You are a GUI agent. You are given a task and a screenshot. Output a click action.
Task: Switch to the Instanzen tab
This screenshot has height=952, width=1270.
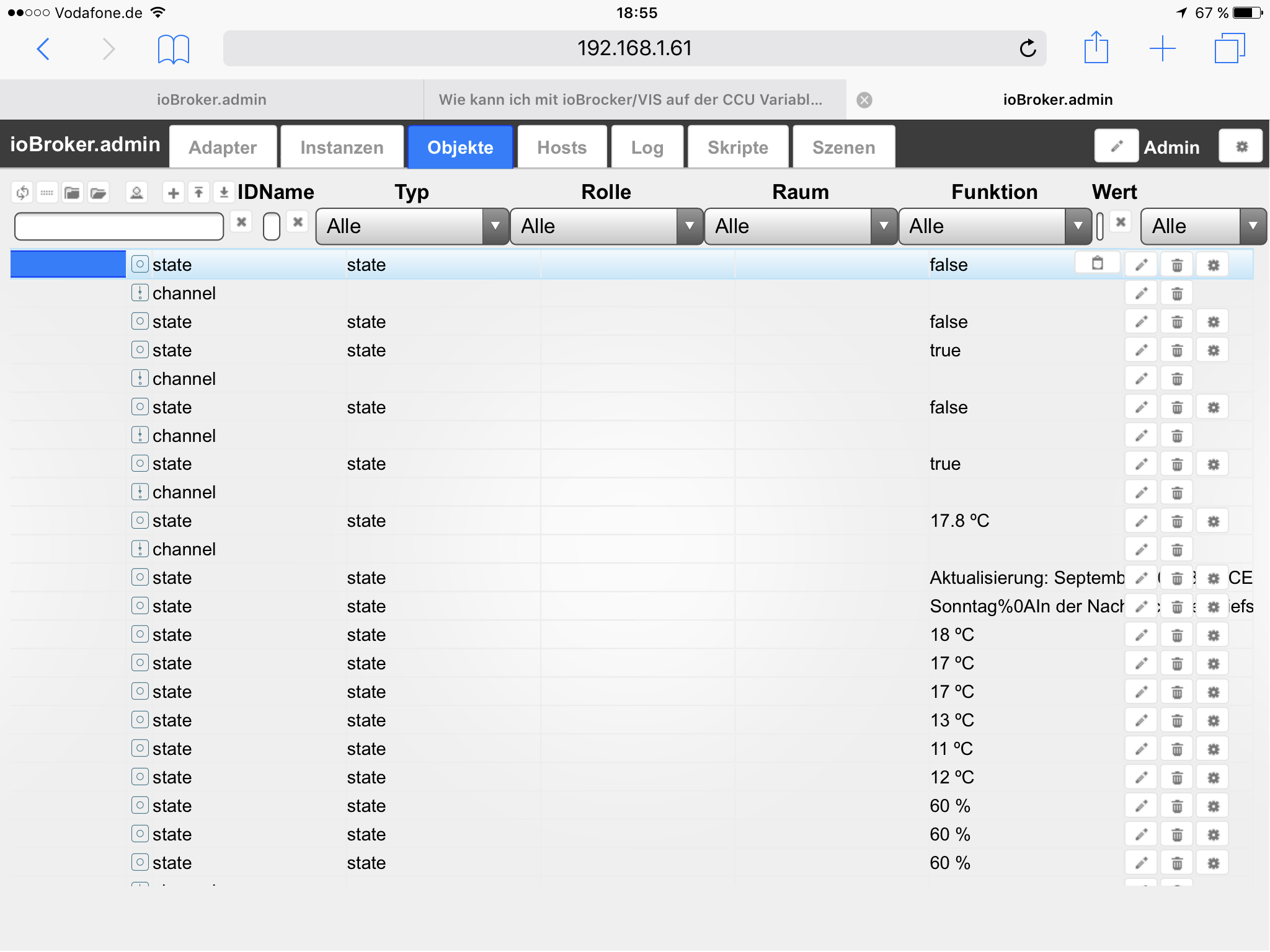(342, 148)
